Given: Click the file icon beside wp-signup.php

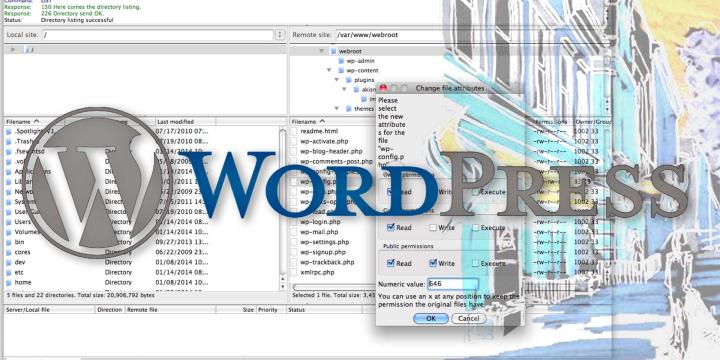Looking at the screenshot, I should 294,252.
